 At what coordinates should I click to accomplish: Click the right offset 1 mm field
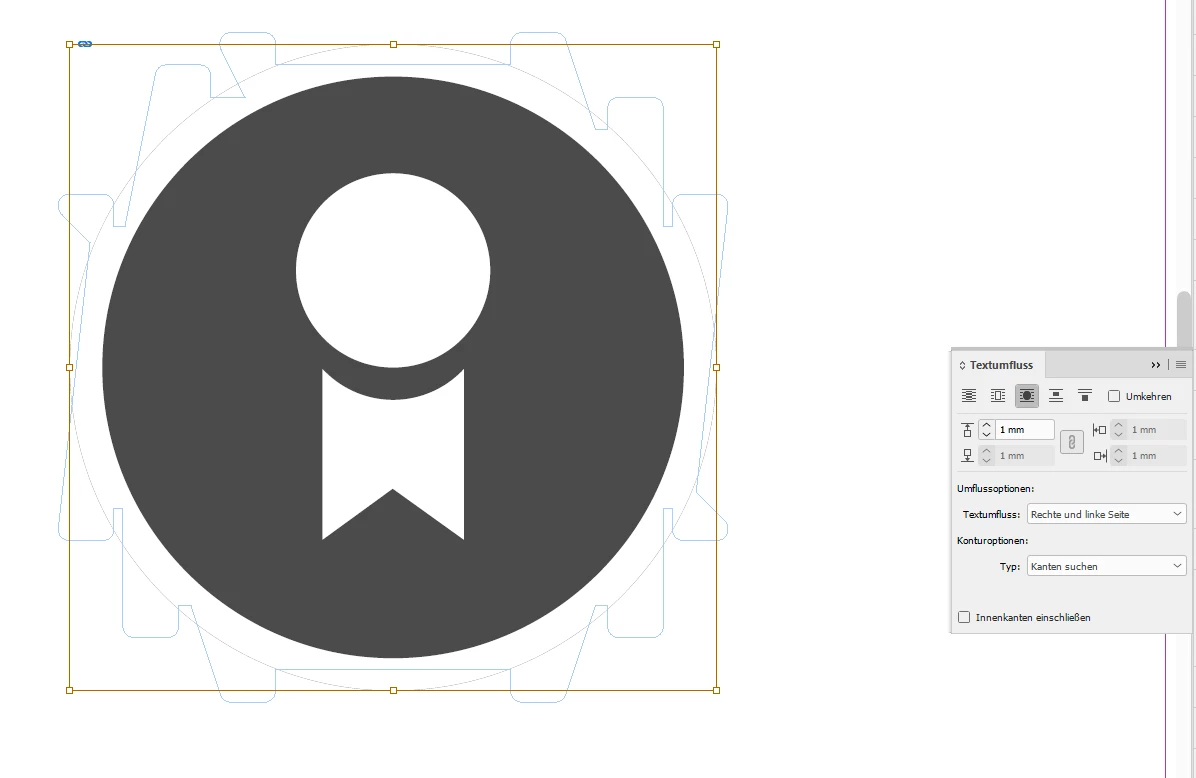pyautogui.click(x=1156, y=455)
